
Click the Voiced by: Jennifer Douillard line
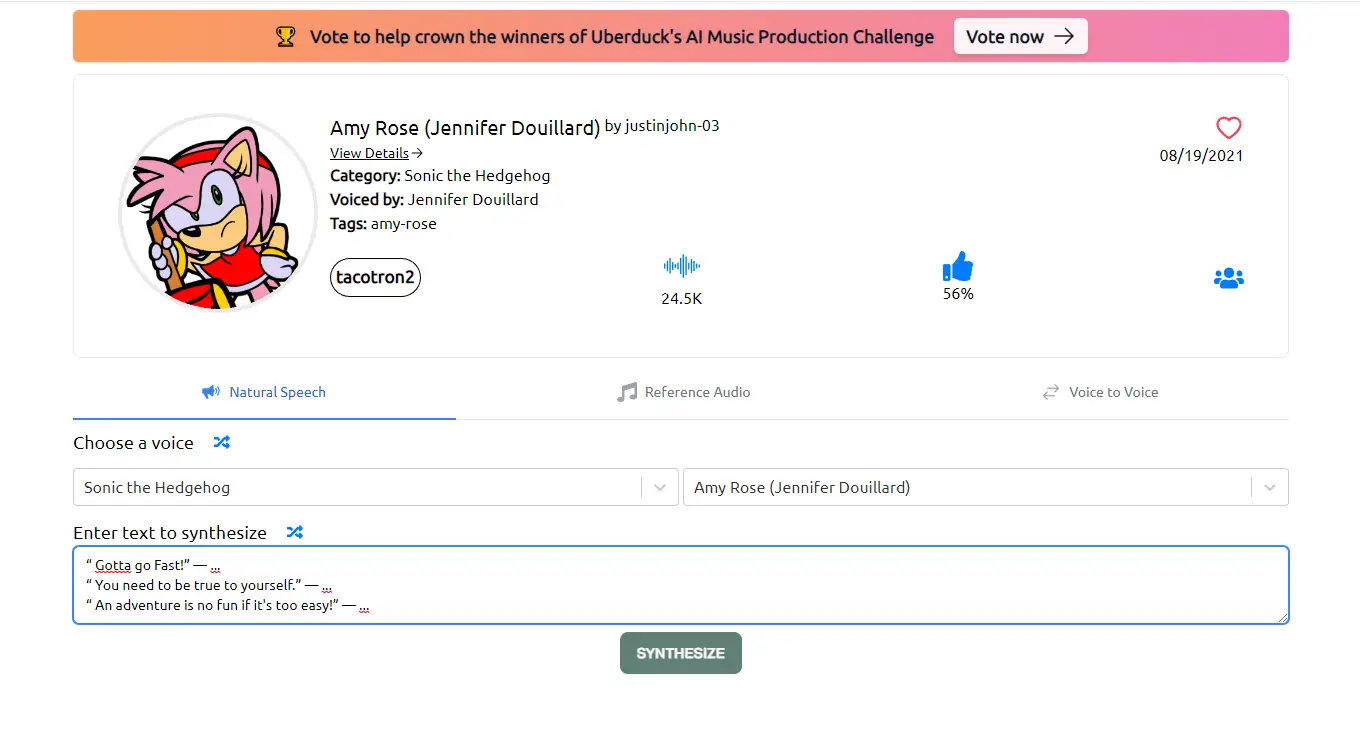click(x=434, y=200)
